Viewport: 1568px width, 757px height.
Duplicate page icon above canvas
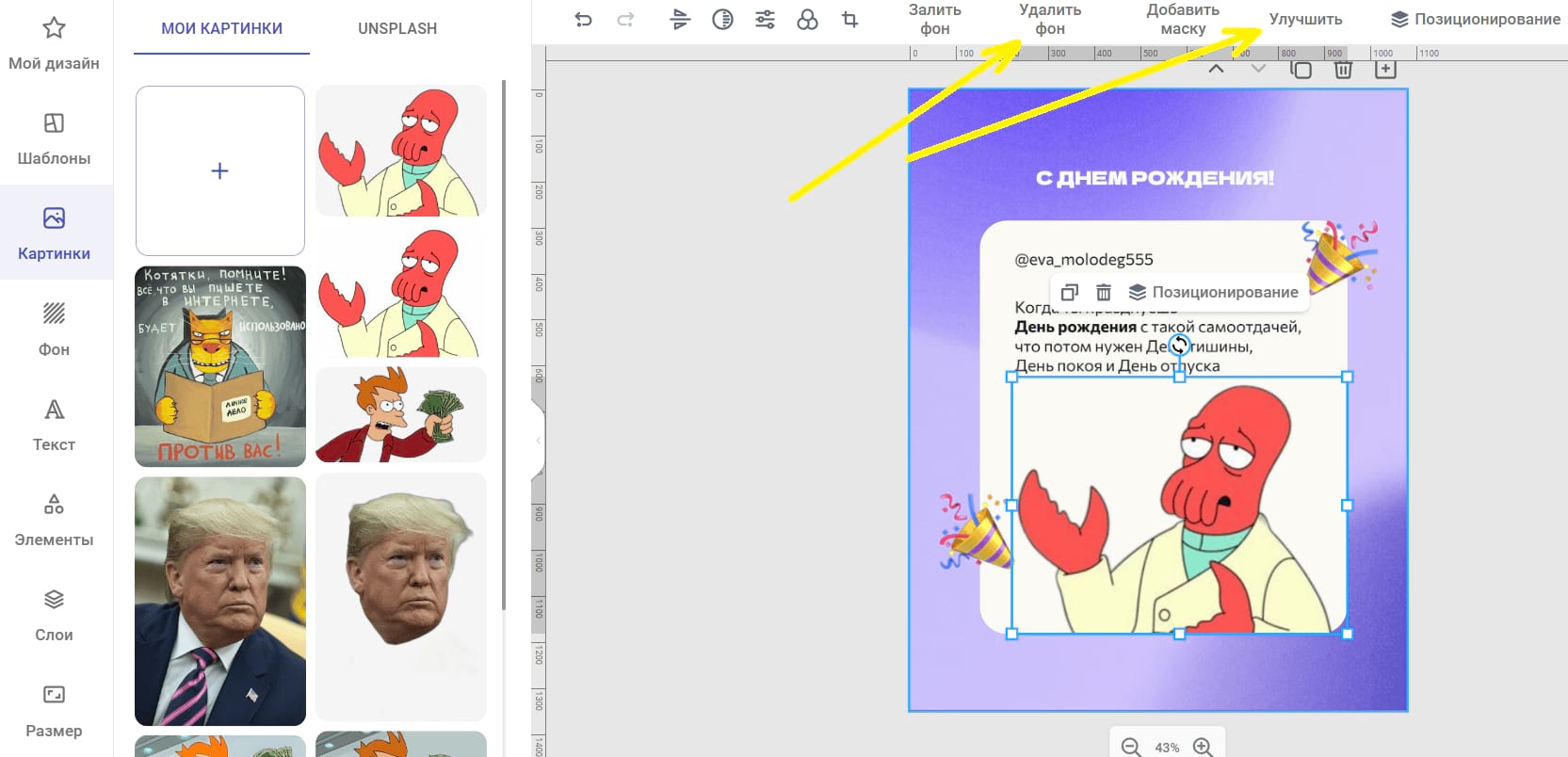tap(1301, 69)
